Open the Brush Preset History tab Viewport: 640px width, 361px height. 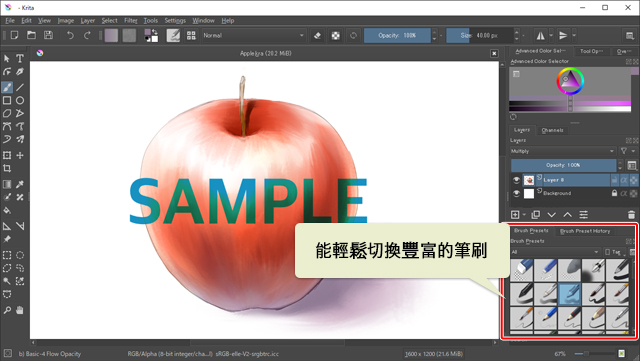point(585,231)
